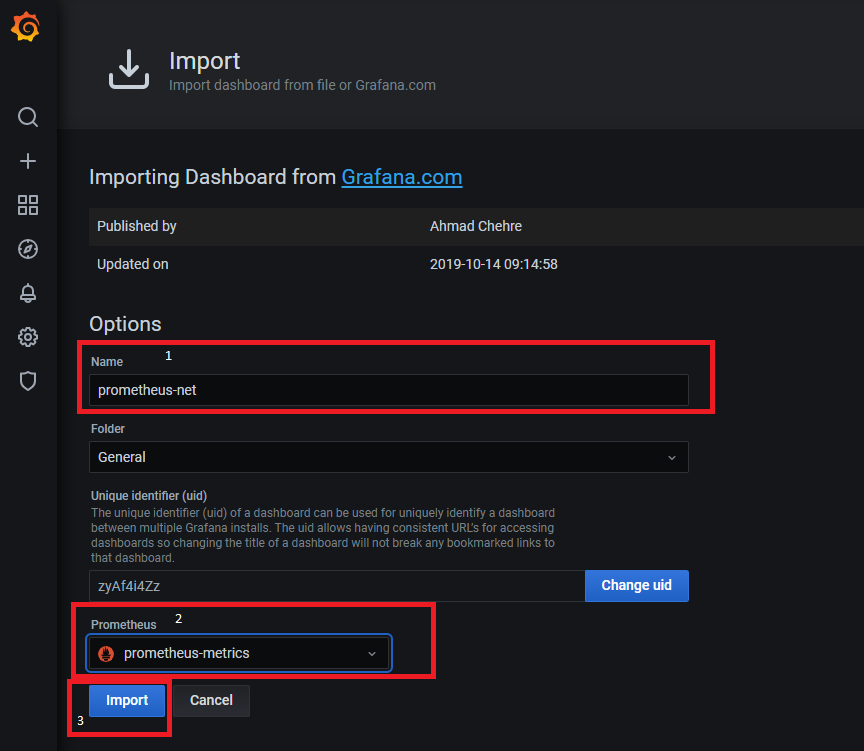Click the blue Import button

(127, 700)
